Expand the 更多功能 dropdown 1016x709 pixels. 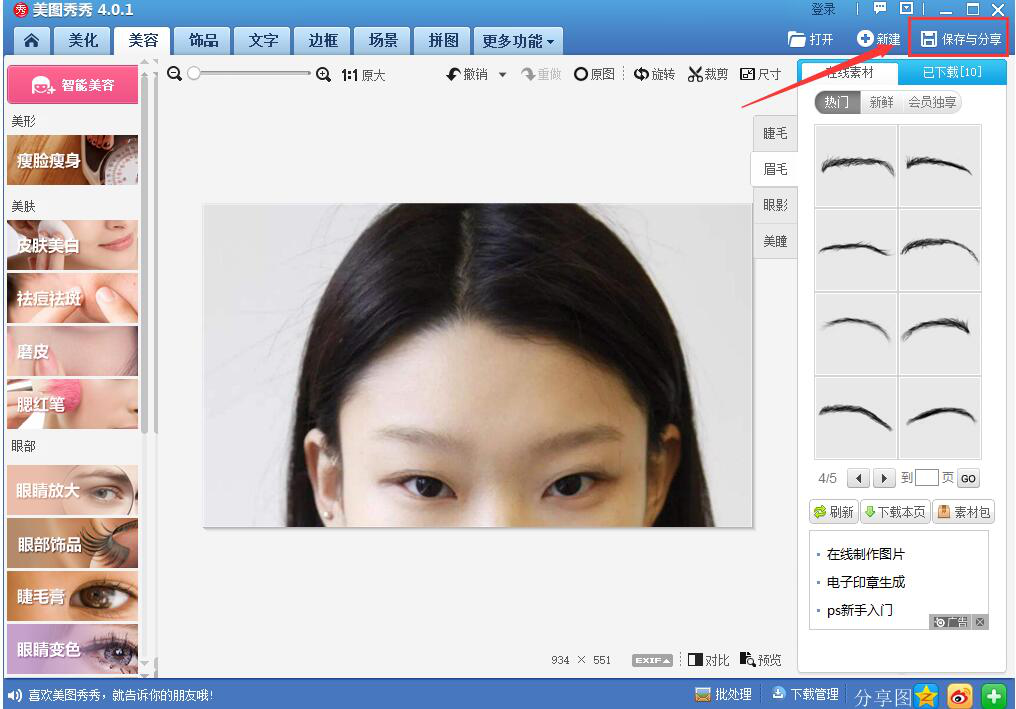pyautogui.click(x=518, y=41)
